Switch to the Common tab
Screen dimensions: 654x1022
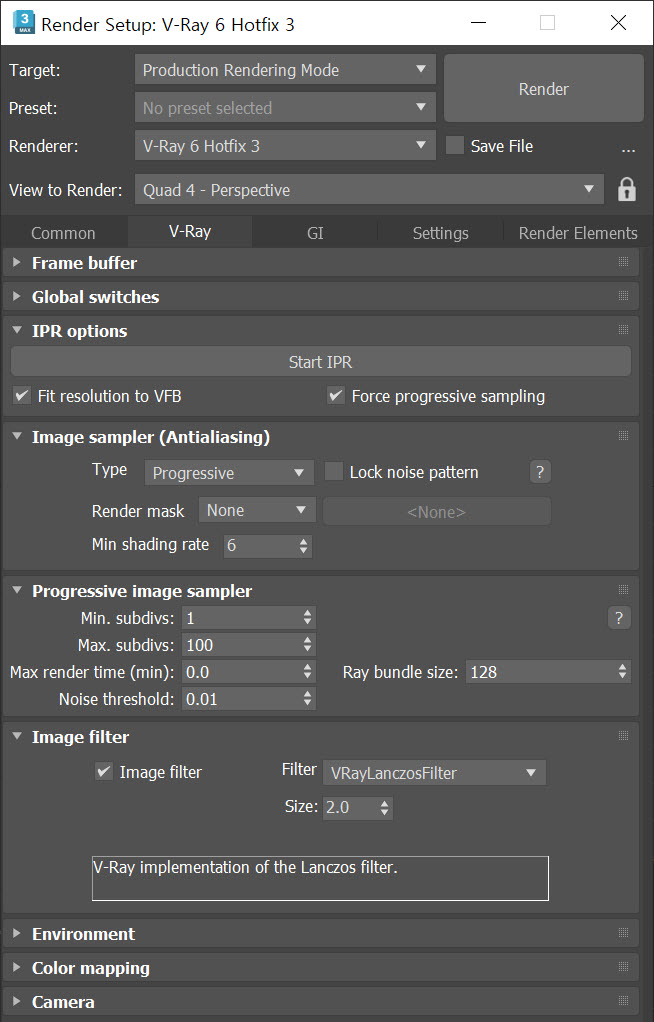click(63, 233)
